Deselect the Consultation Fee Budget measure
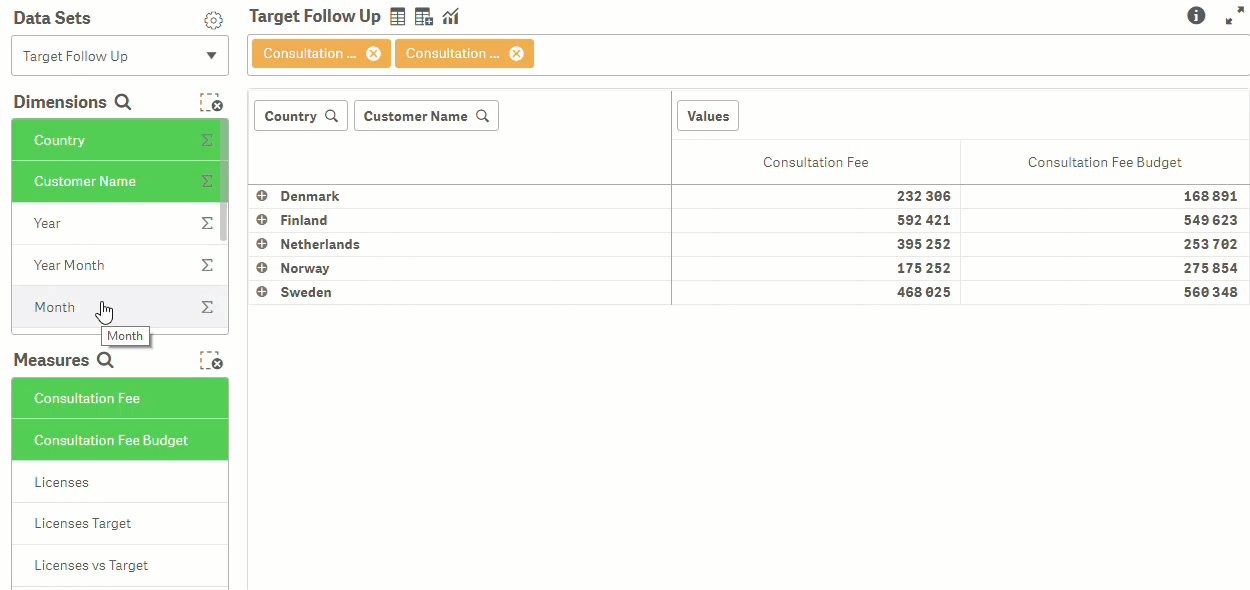1250x590 pixels. point(110,439)
